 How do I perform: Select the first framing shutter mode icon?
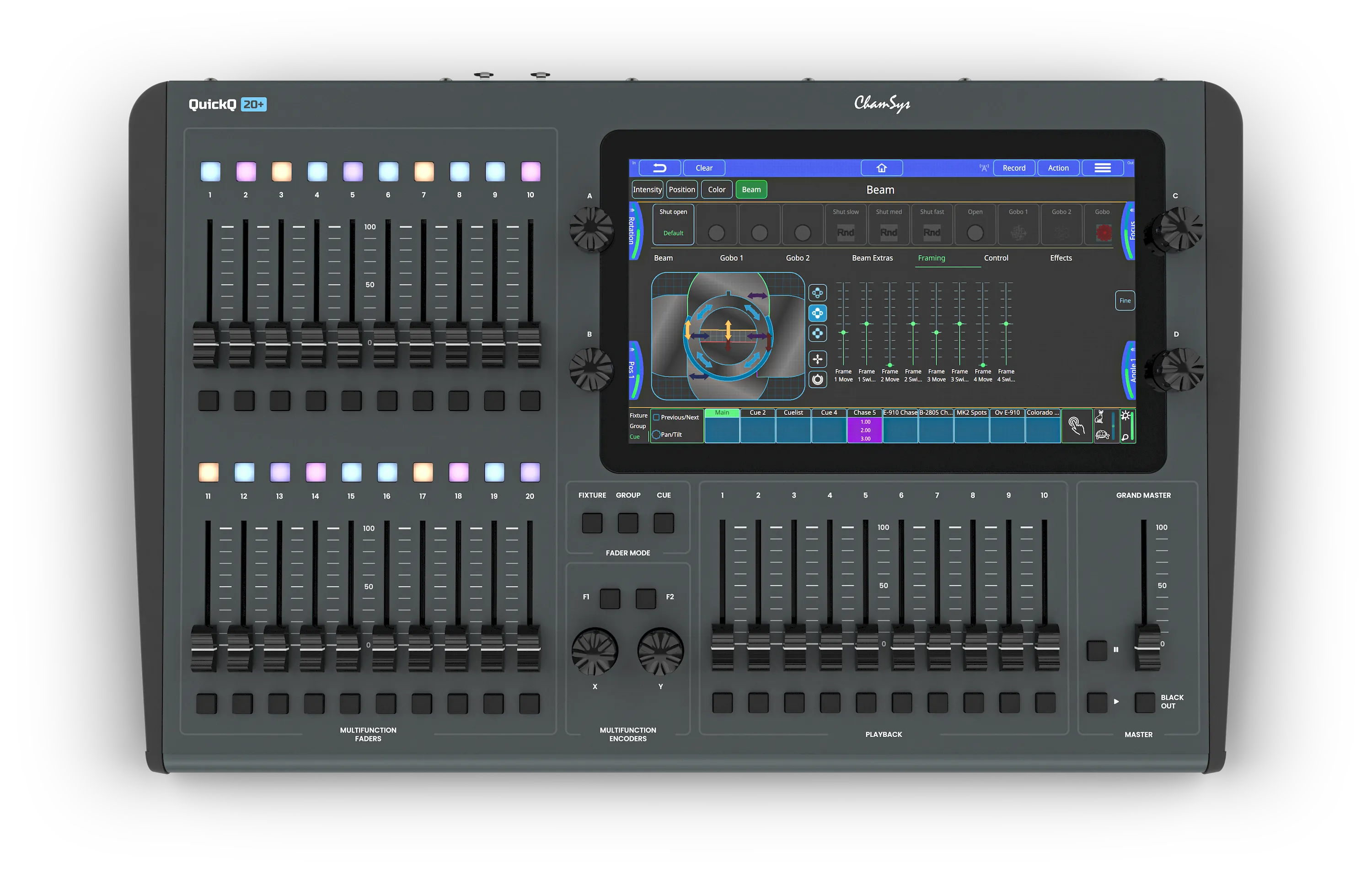click(818, 293)
